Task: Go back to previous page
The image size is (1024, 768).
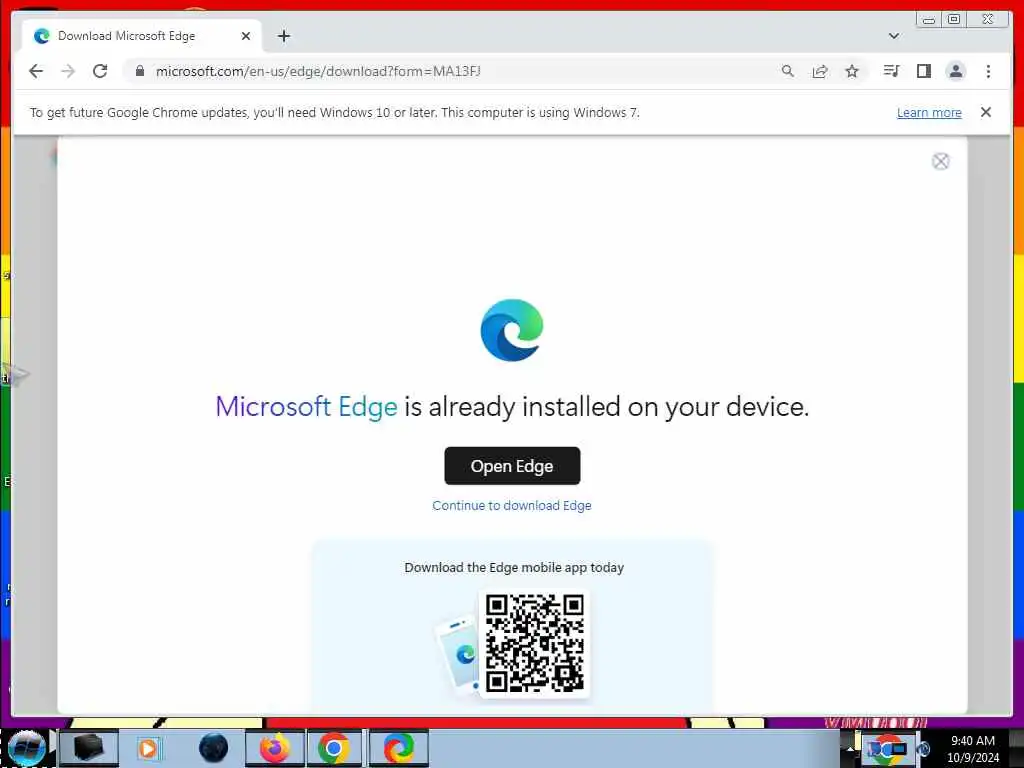Action: [36, 71]
